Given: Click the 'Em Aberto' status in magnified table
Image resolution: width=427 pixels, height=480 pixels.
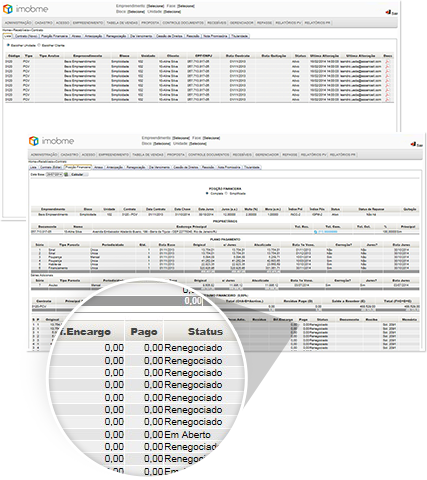Looking at the screenshot, I should (187, 435).
